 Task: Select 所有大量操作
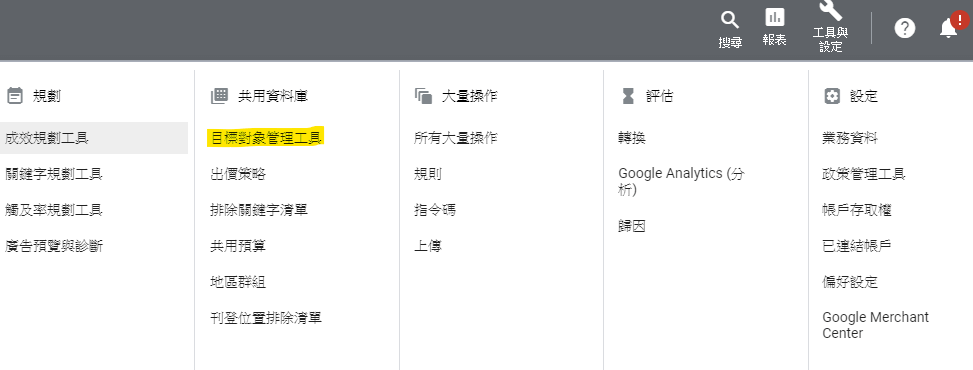(455, 138)
